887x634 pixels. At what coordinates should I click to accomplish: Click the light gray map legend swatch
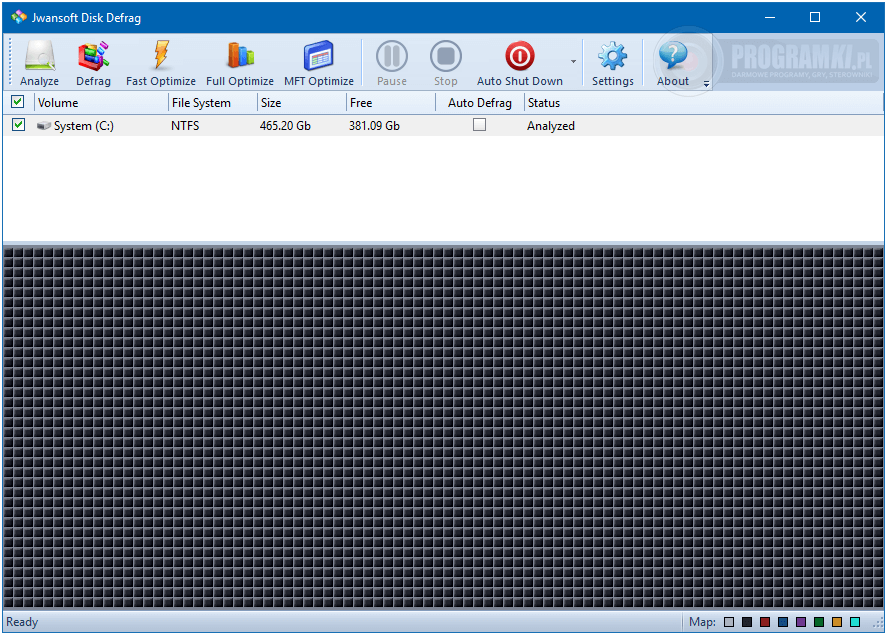pyautogui.click(x=729, y=622)
